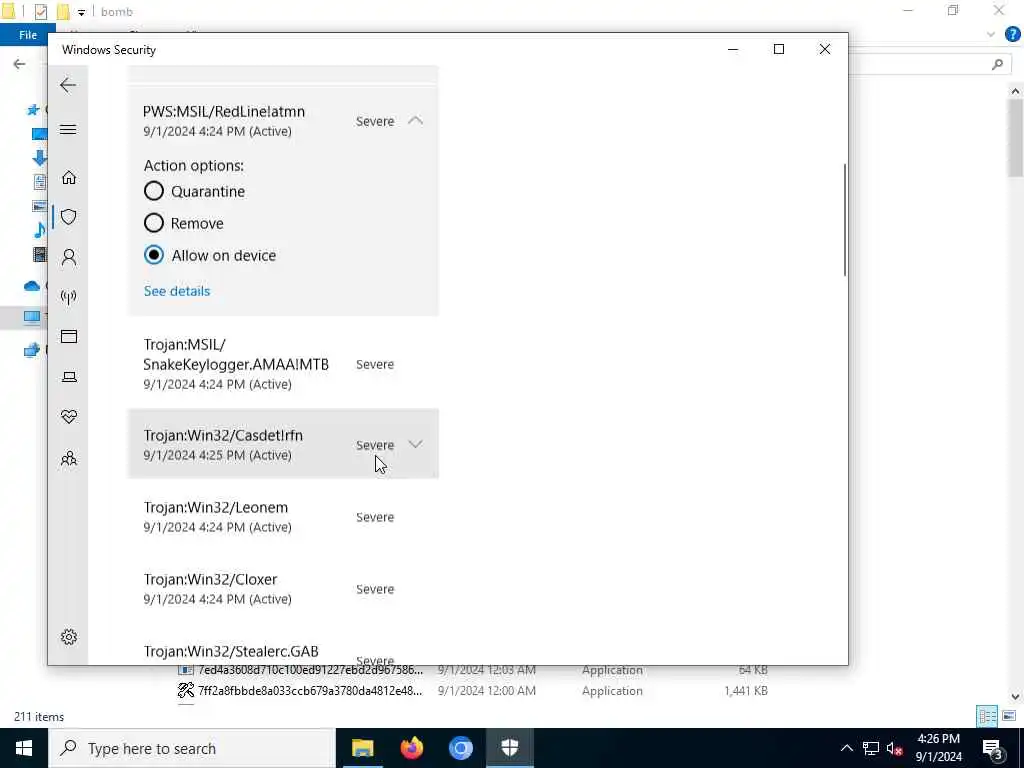Viewport: 1024px width, 768px height.
Task: Open the Home page icon in sidebar
Action: point(69,177)
